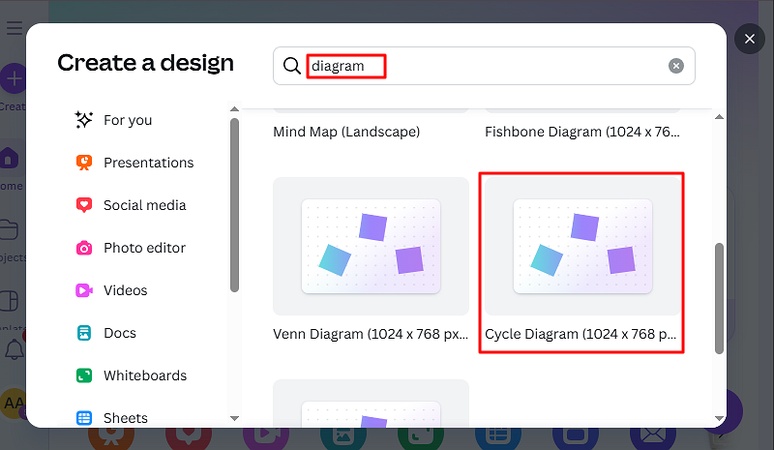
Task: Select the Photo editor category
Action: [x=145, y=248]
